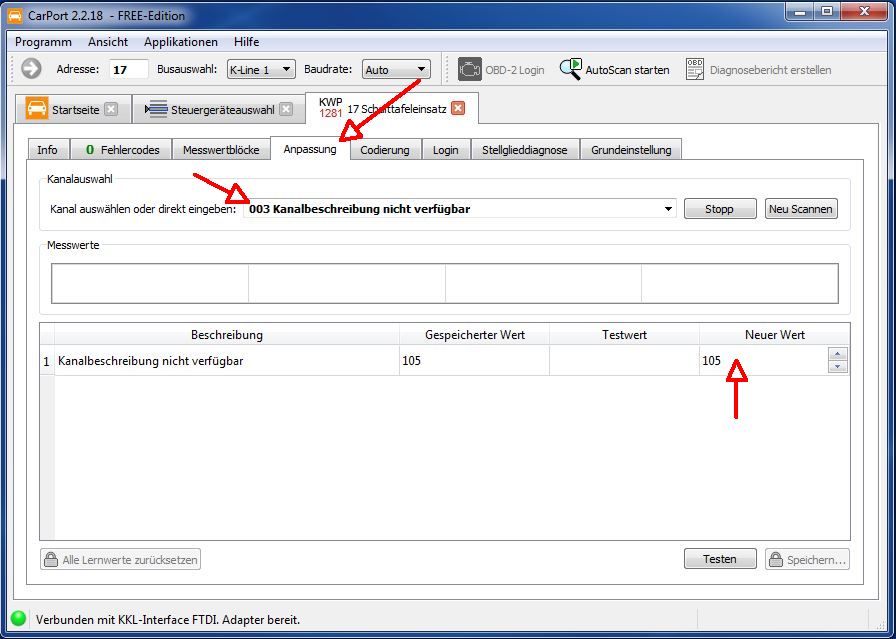The image size is (896, 639).
Task: Open the Applikationen menu
Action: coord(181,42)
